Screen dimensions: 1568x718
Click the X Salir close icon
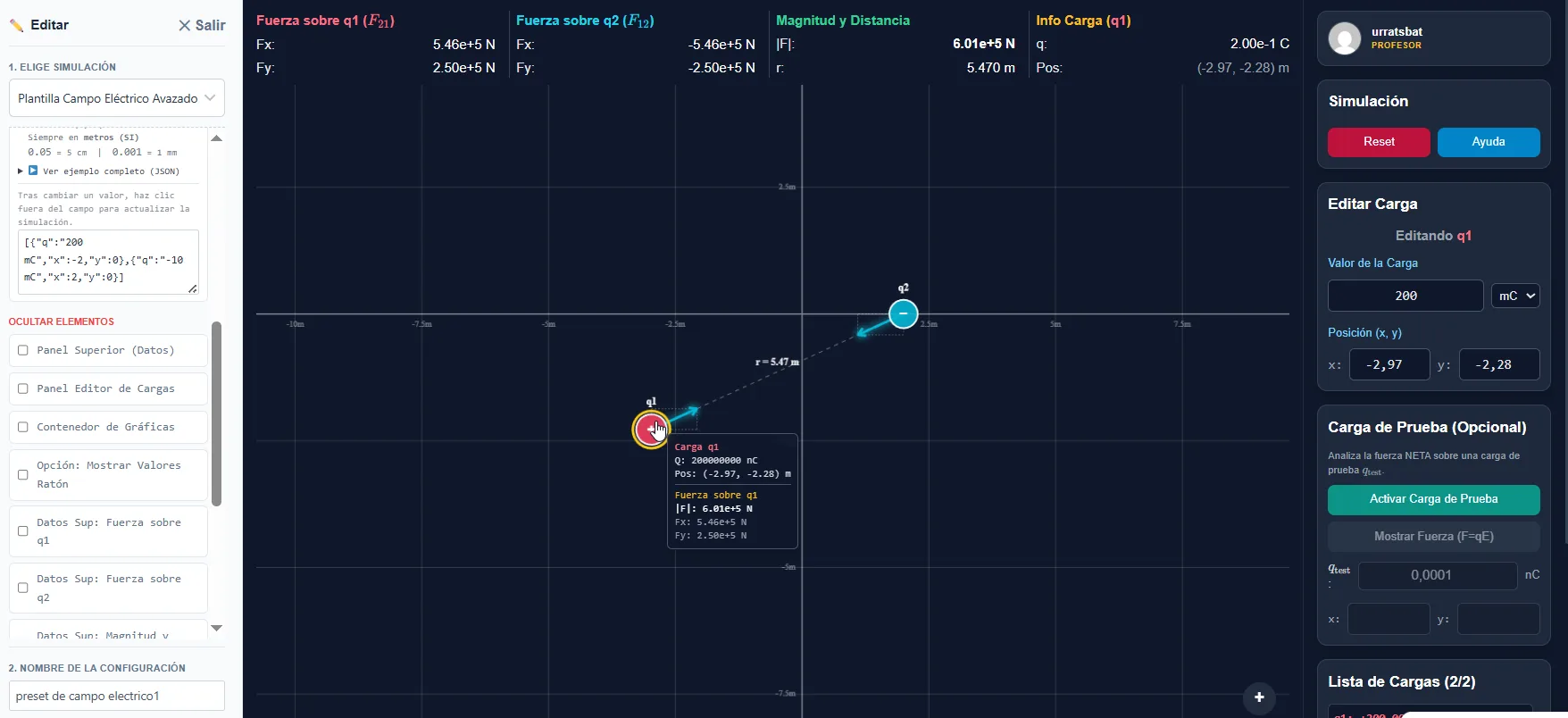184,25
